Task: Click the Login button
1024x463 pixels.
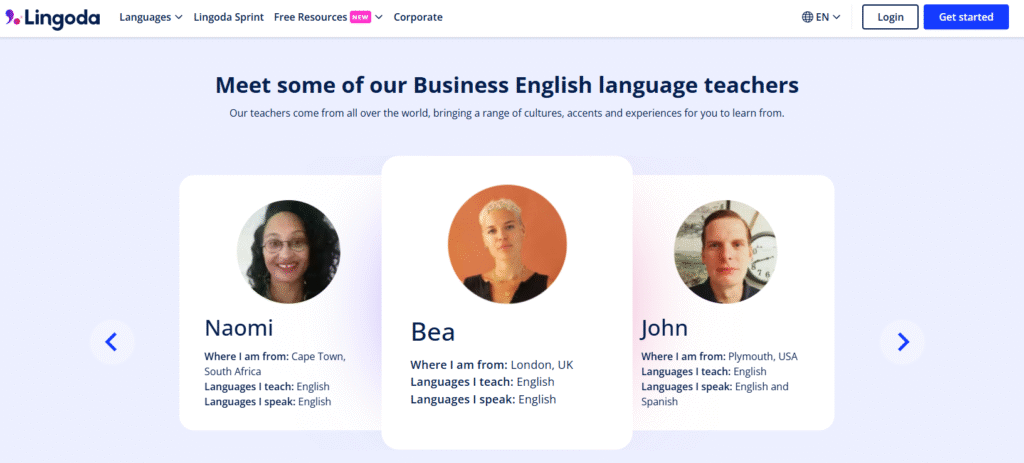Action: 889,17
